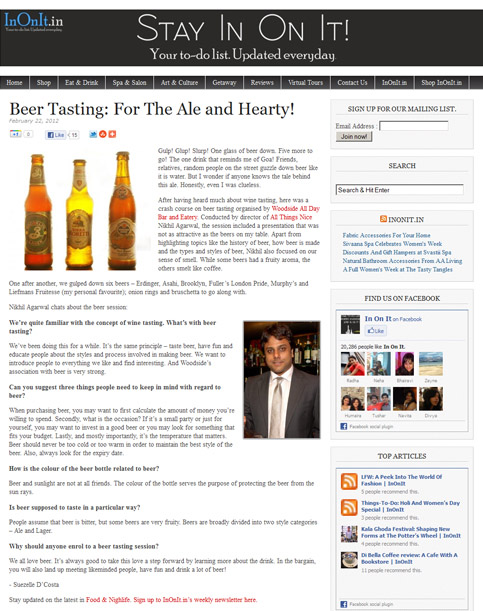Open the orange plus share icon

[x=112, y=134]
